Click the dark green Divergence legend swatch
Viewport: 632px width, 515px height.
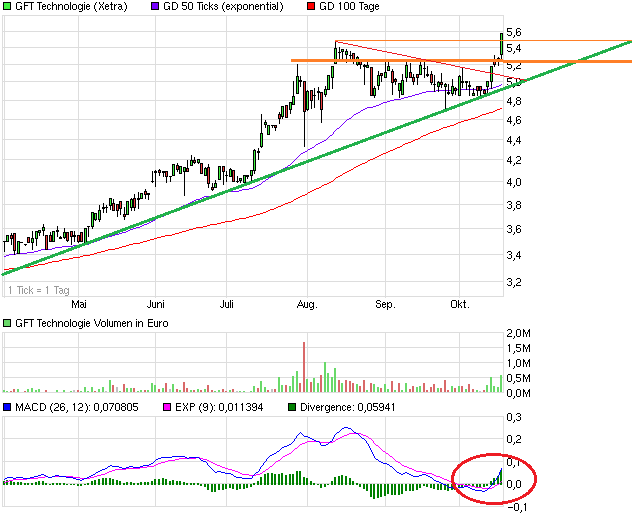(292, 407)
